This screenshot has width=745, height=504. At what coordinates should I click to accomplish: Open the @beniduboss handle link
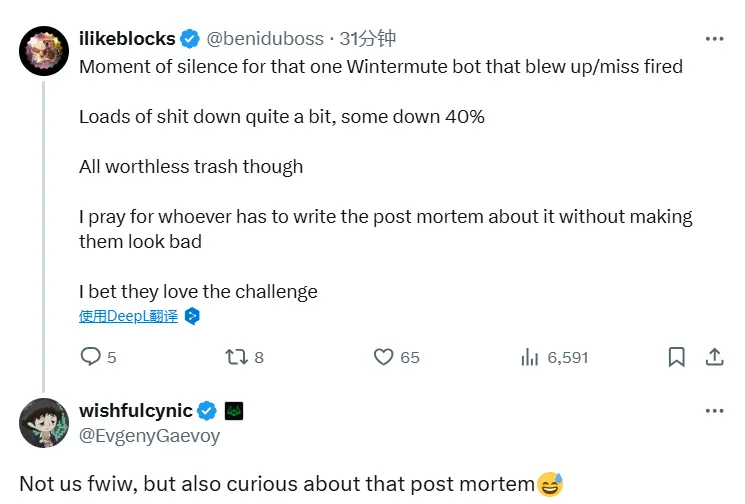tap(265, 39)
